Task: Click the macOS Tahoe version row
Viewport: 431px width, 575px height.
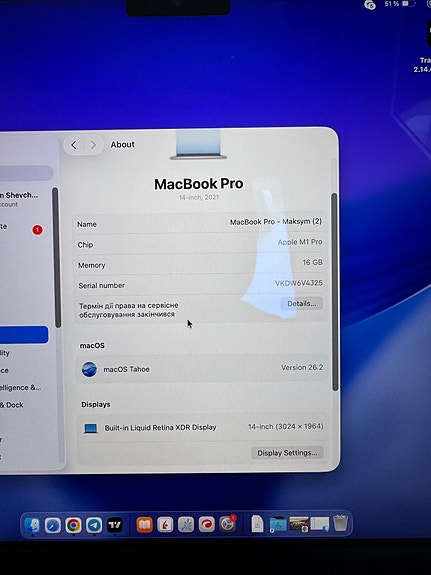Action: pos(202,369)
